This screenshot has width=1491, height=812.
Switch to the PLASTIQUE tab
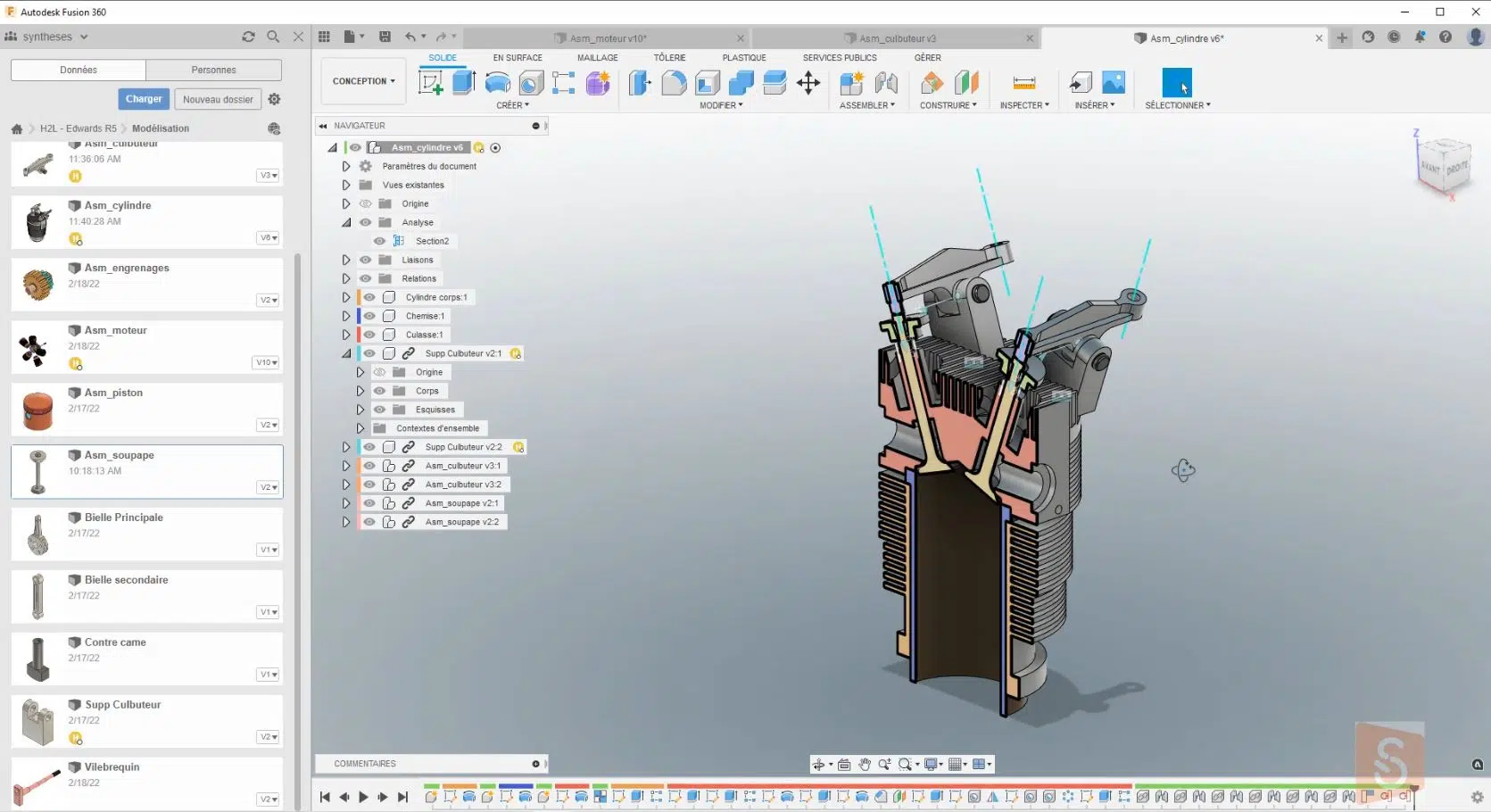click(x=744, y=58)
